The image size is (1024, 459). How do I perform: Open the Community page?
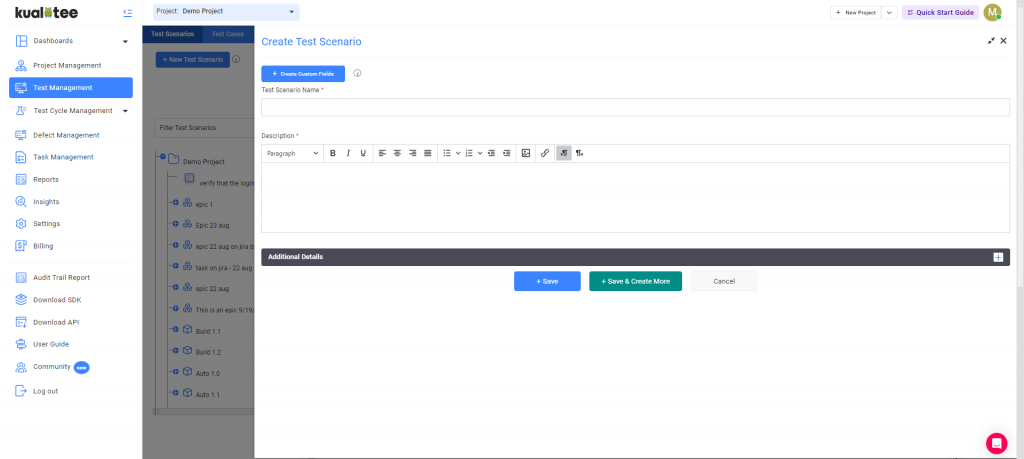click(52, 367)
